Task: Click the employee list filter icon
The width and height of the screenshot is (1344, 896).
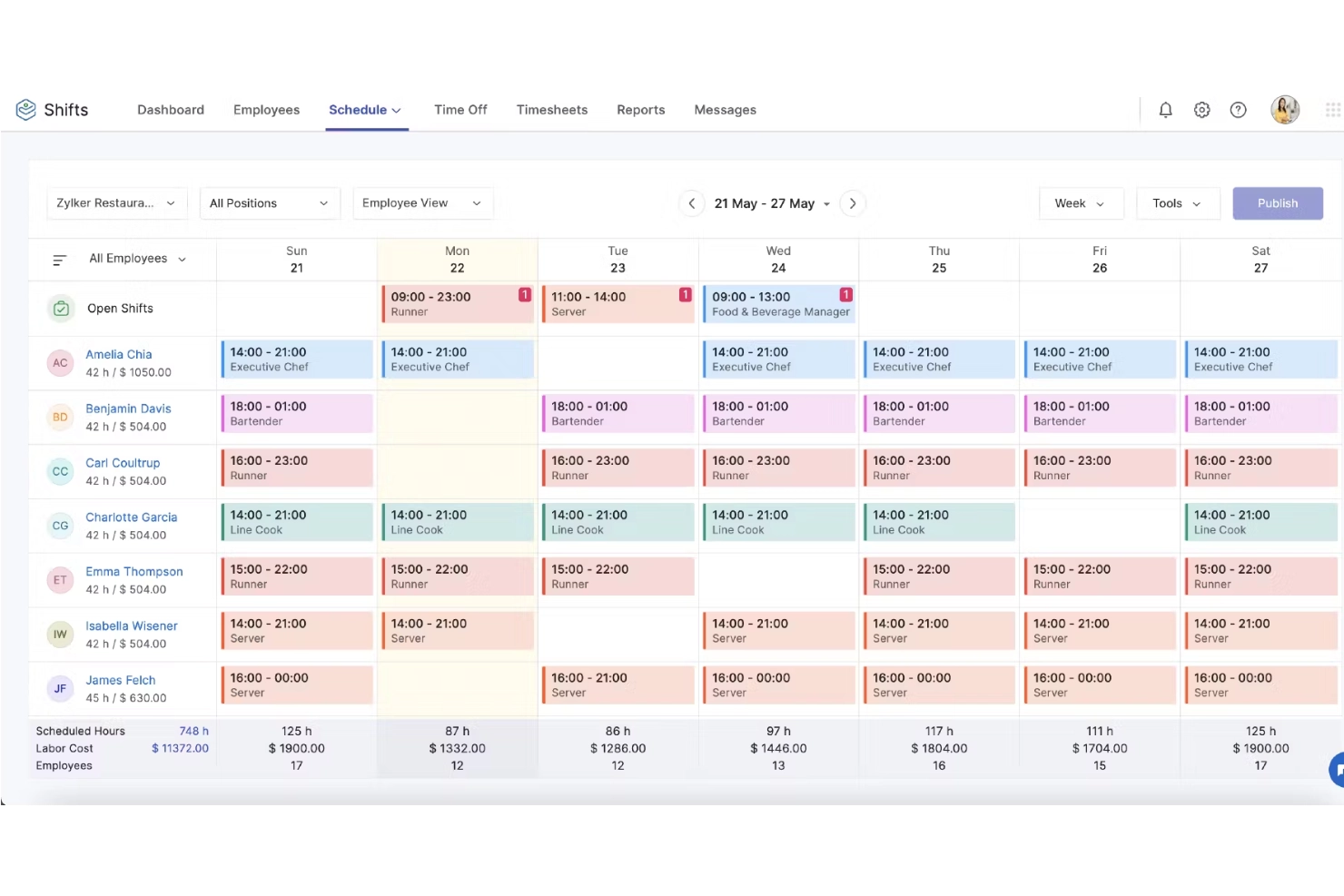Action: click(x=60, y=261)
